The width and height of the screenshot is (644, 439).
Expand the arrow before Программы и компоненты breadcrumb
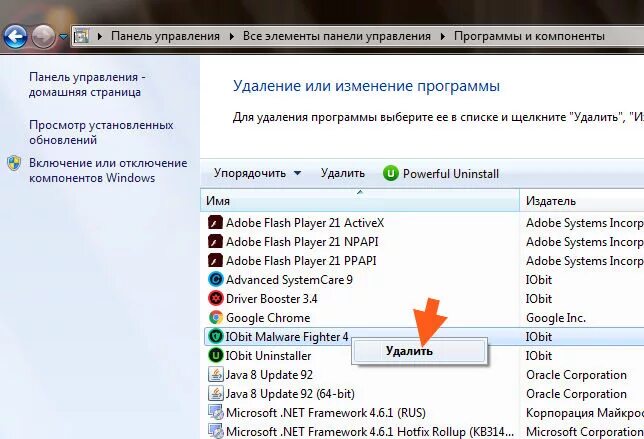[442, 36]
